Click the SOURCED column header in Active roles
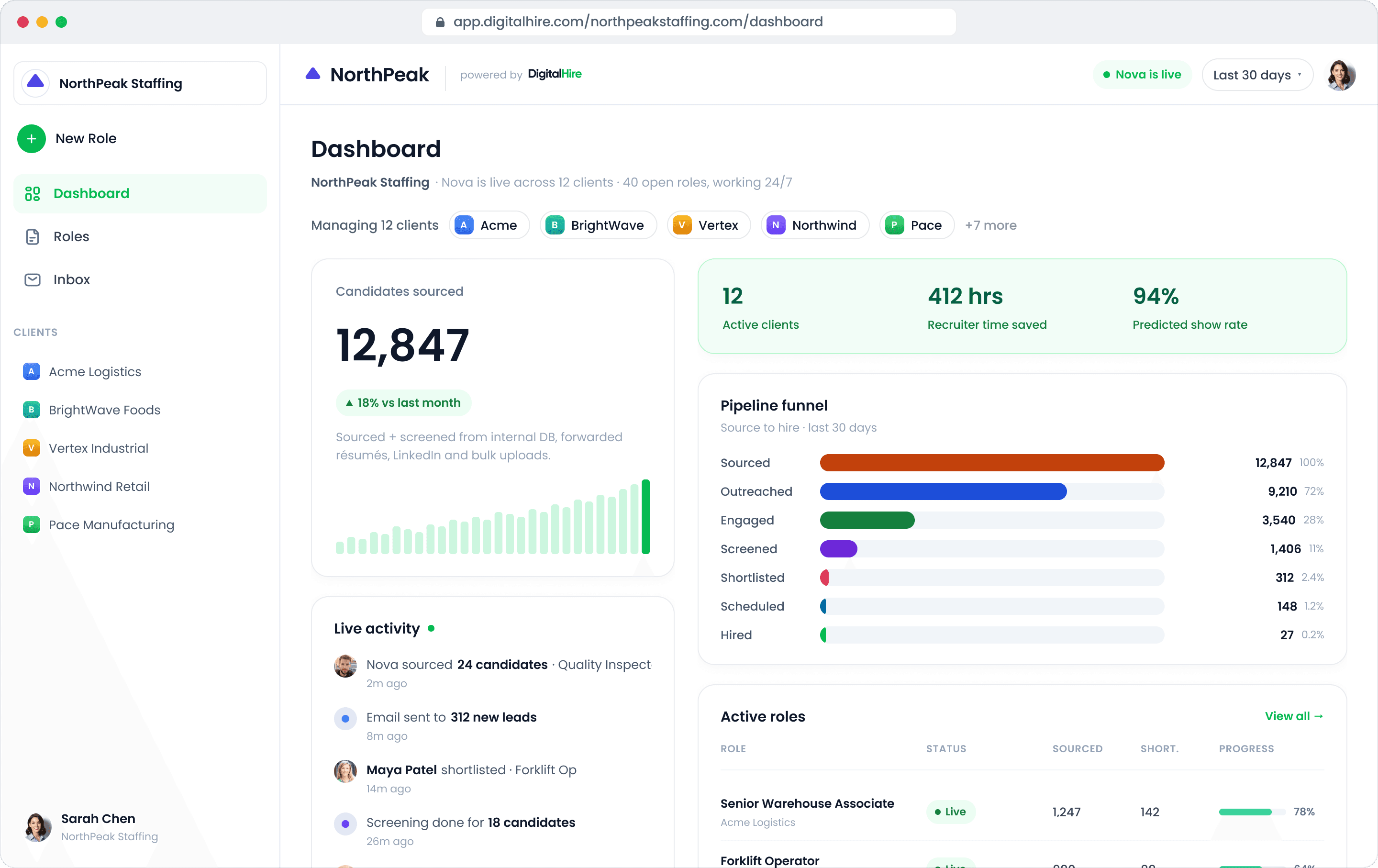The width and height of the screenshot is (1378, 868). coord(1077,748)
